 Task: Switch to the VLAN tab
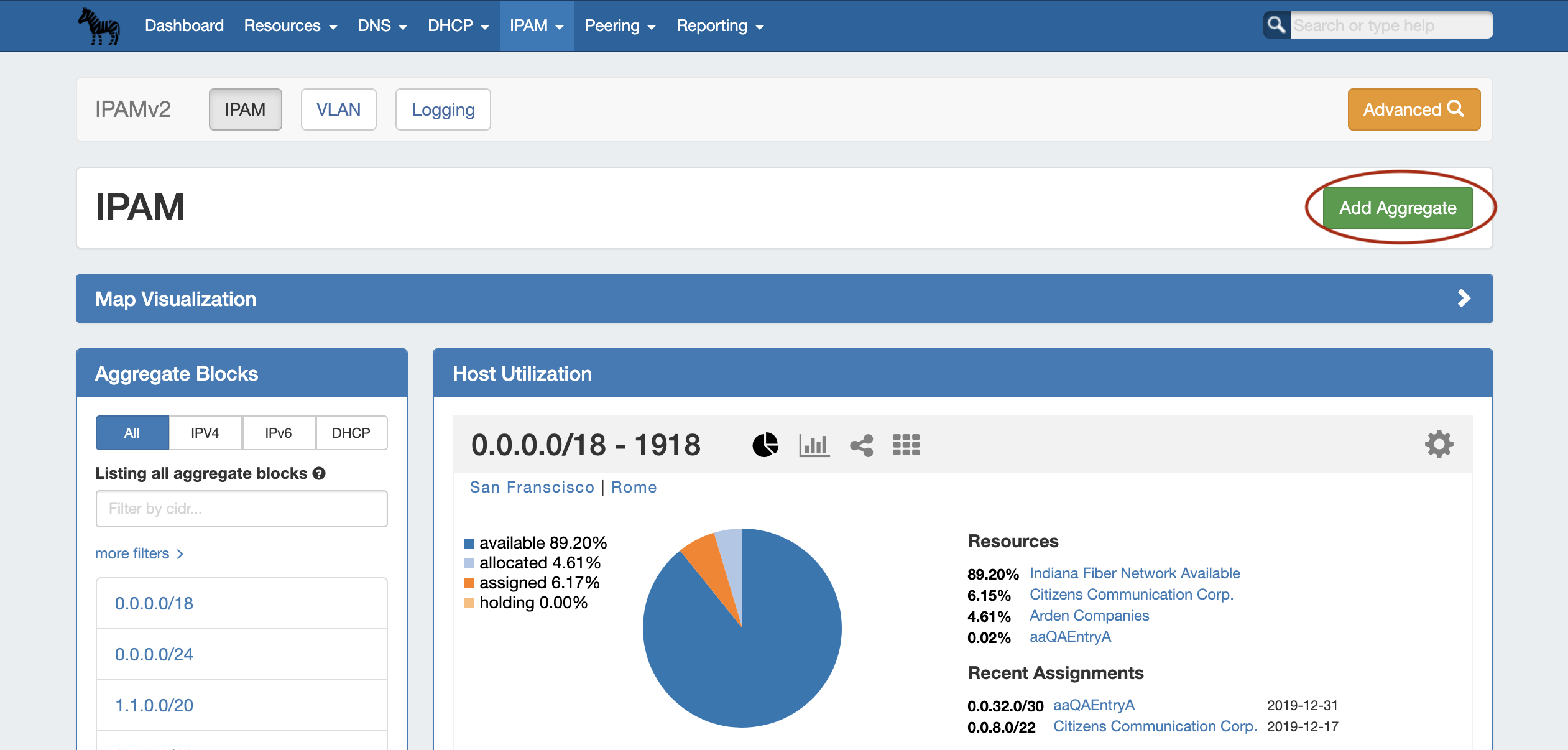[x=338, y=109]
